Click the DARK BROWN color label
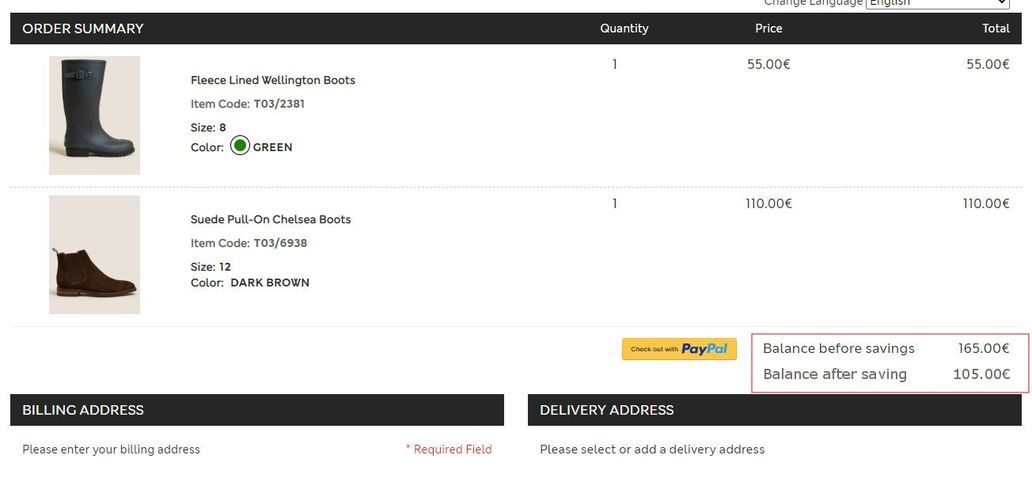The width and height of the screenshot is (1032, 478). coord(270,283)
